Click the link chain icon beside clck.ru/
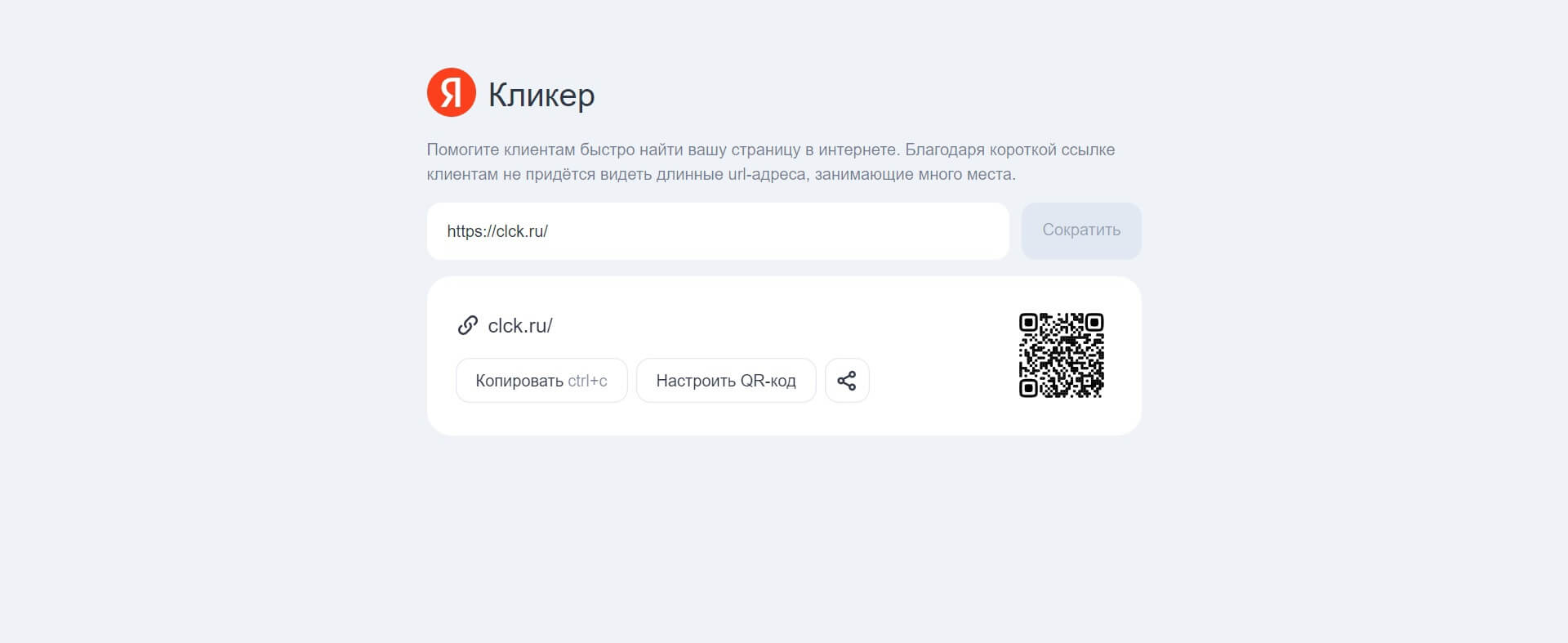Viewport: 1568px width, 643px height. (468, 325)
